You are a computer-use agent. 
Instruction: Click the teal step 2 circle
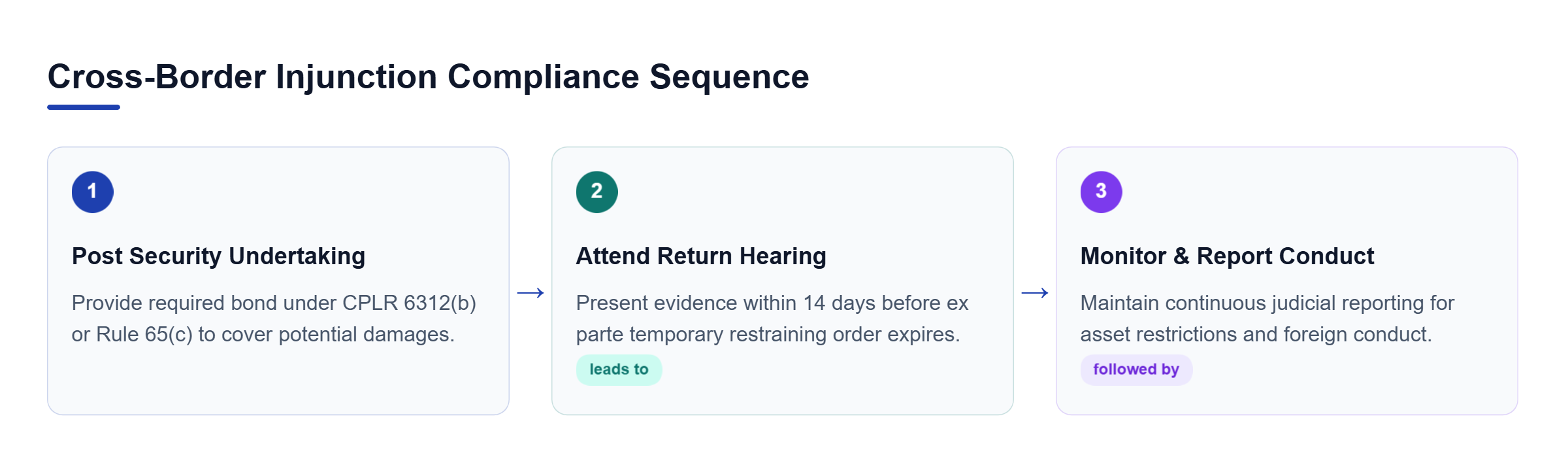click(597, 192)
